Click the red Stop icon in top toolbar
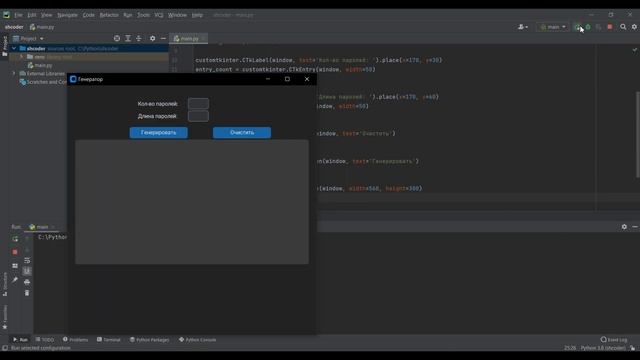Image resolution: width=640 pixels, height=360 pixels. 610,27
